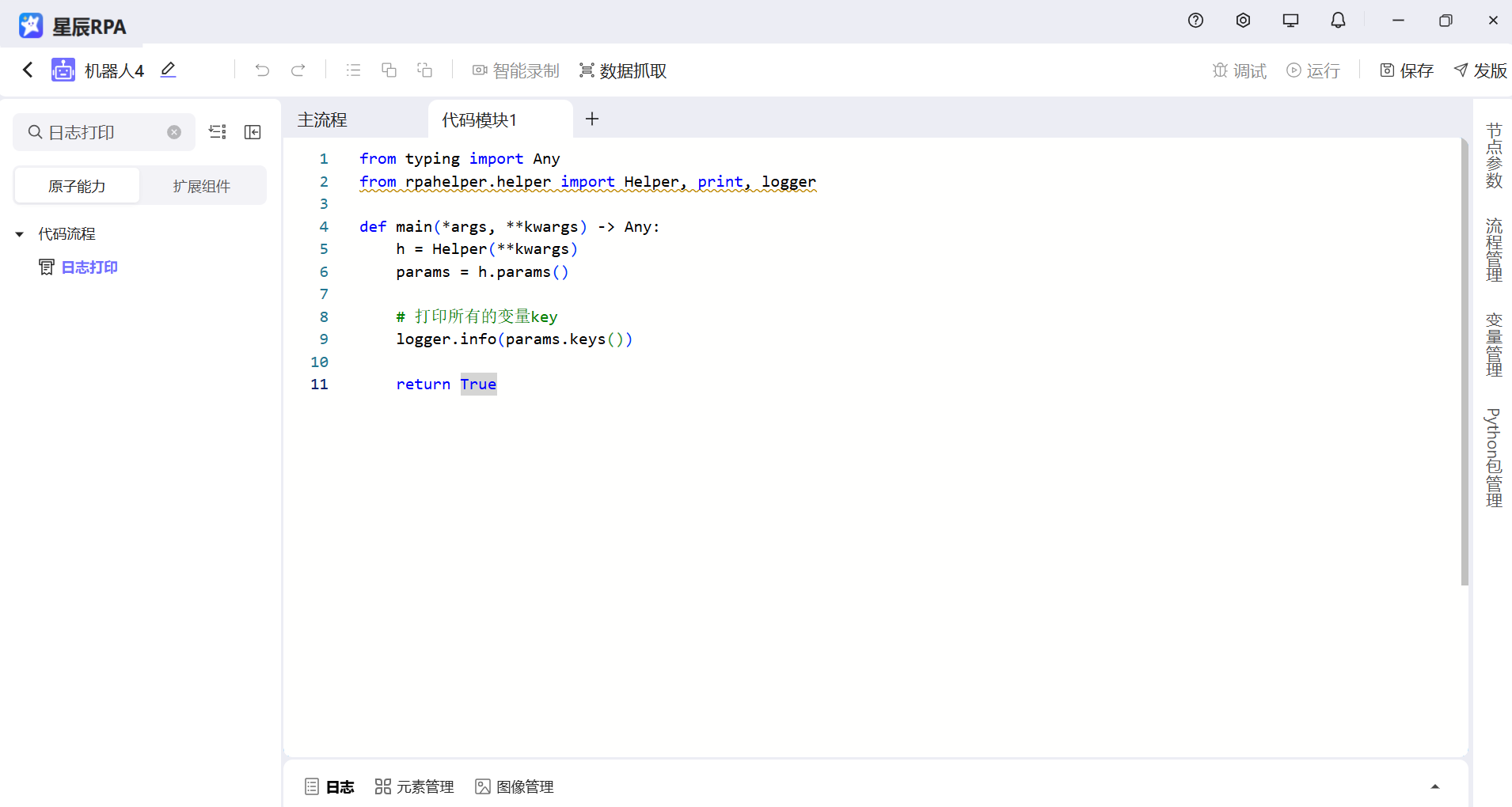Click the list view icon beside search

(218, 132)
